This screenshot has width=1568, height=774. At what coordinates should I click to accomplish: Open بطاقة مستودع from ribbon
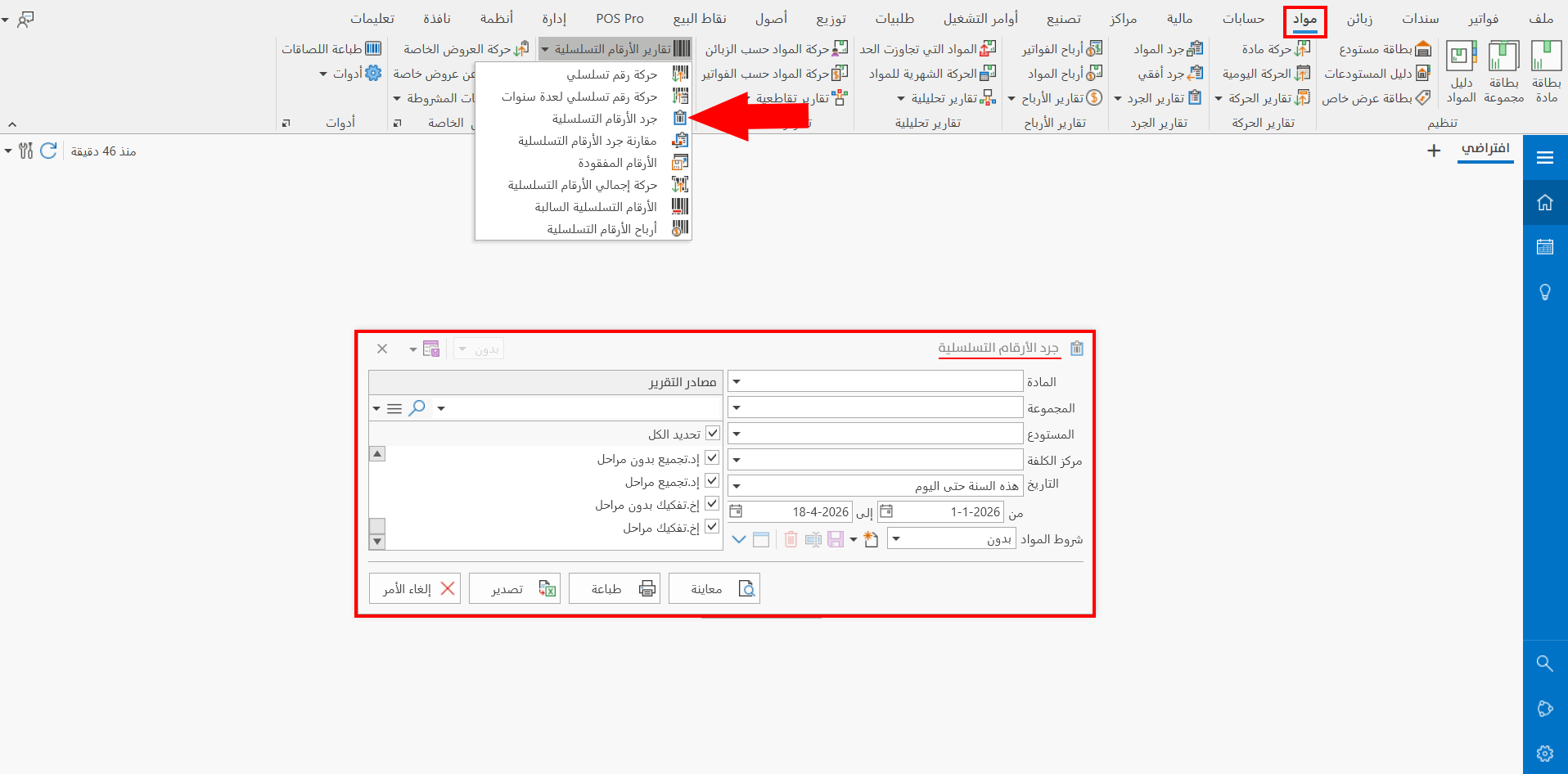pos(1385,49)
